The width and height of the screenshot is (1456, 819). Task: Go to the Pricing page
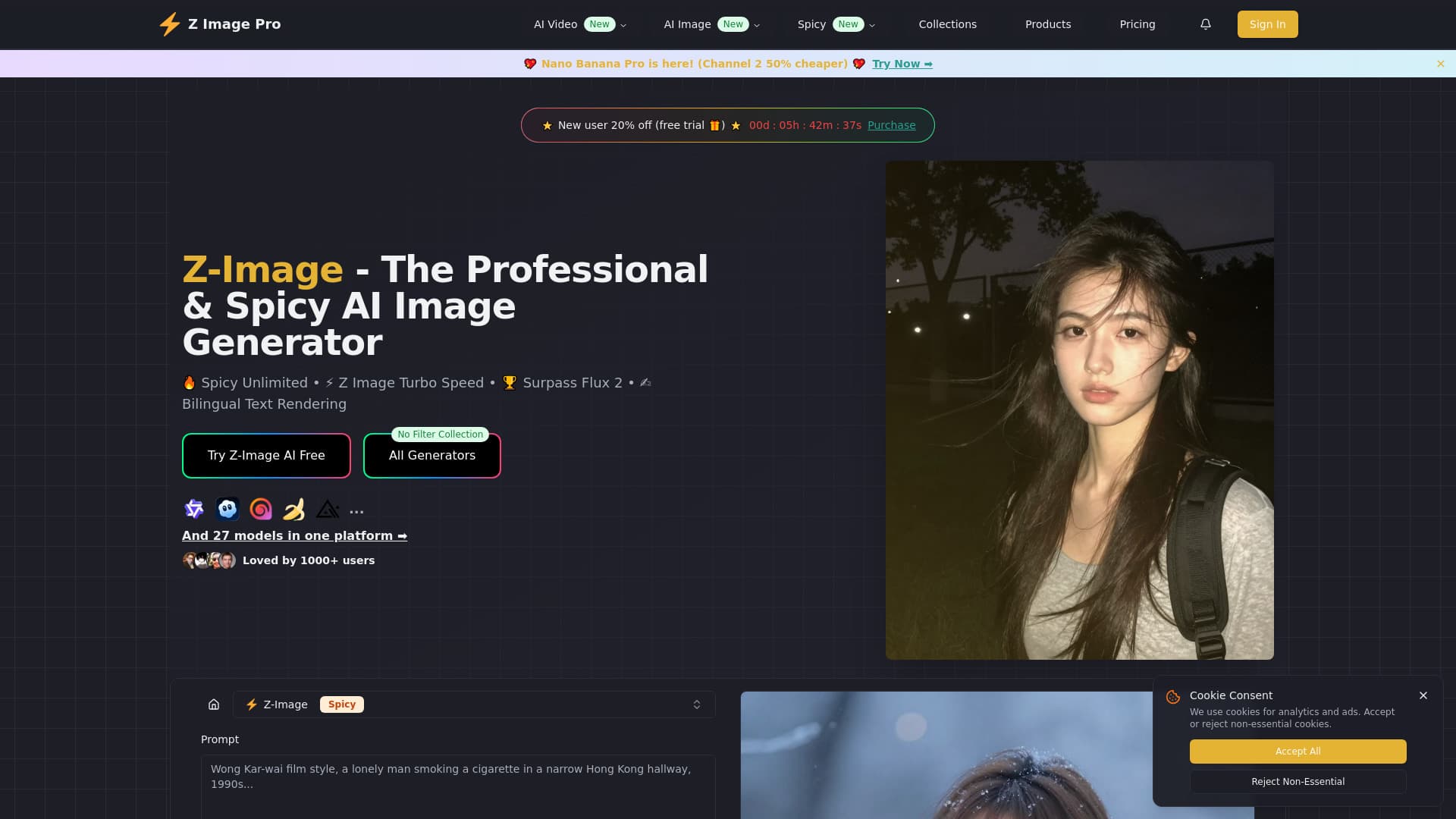(x=1137, y=24)
